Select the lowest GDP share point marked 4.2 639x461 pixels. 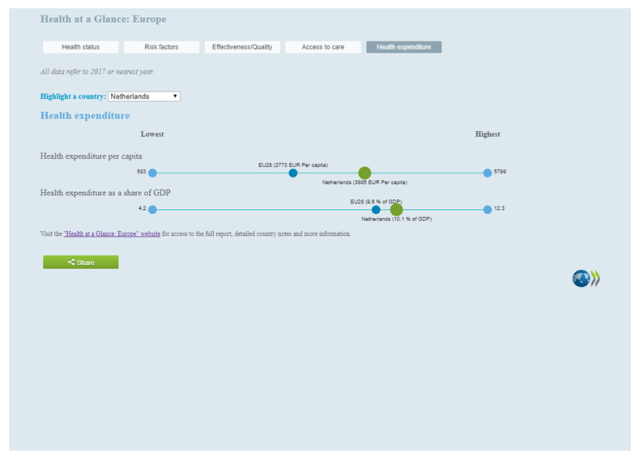coord(152,210)
